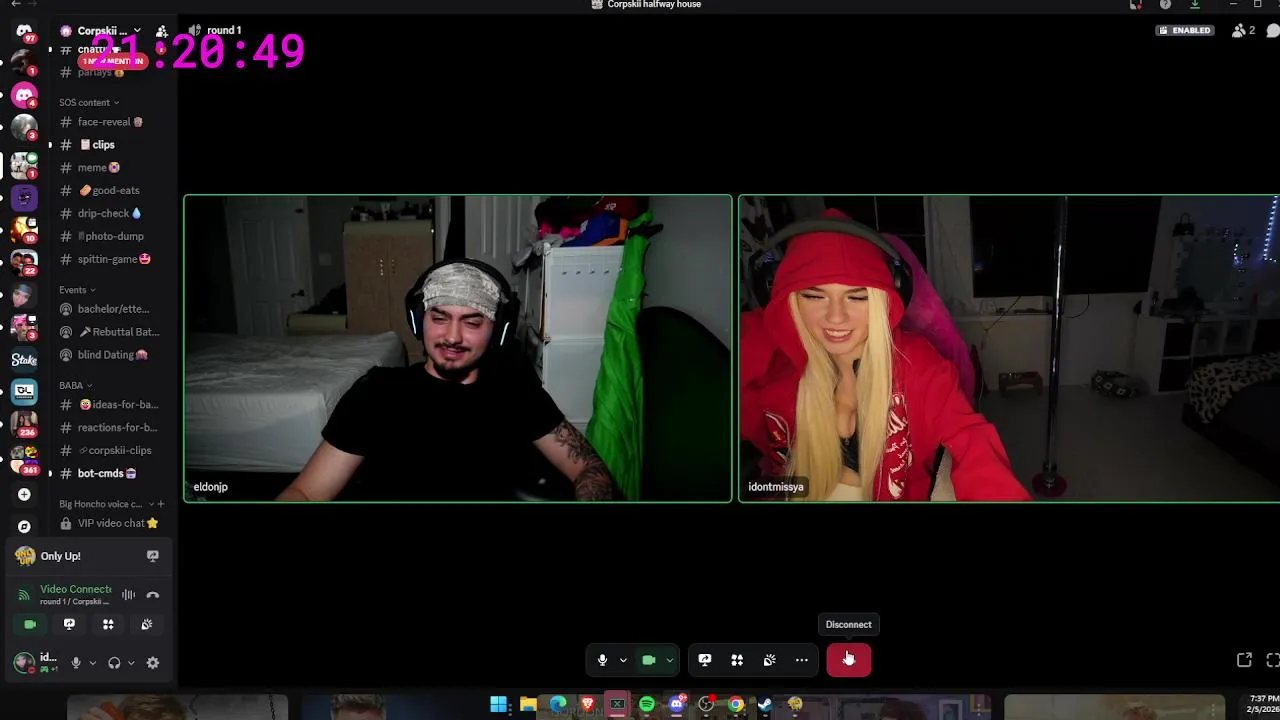Mute microphone in user panel
Screen dimensions: 1280x720
pyautogui.click(x=75, y=662)
